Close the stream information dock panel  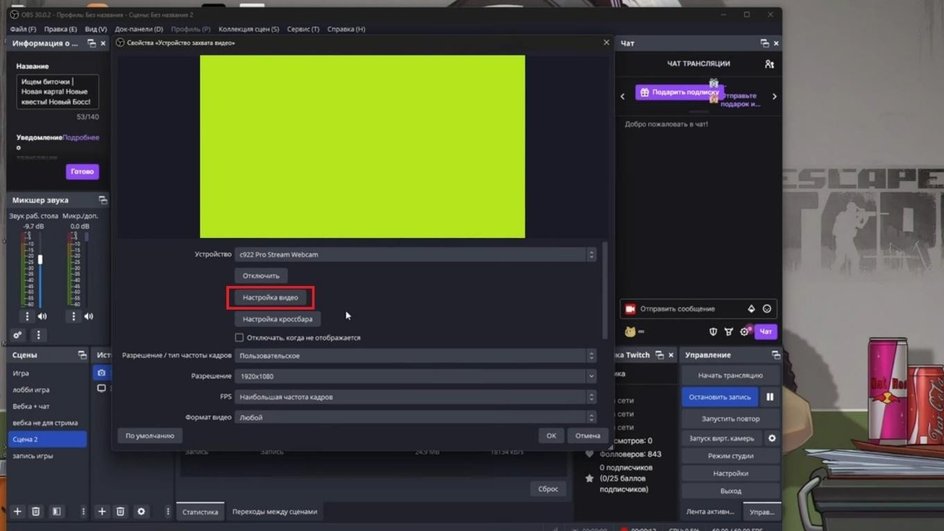tap(103, 43)
